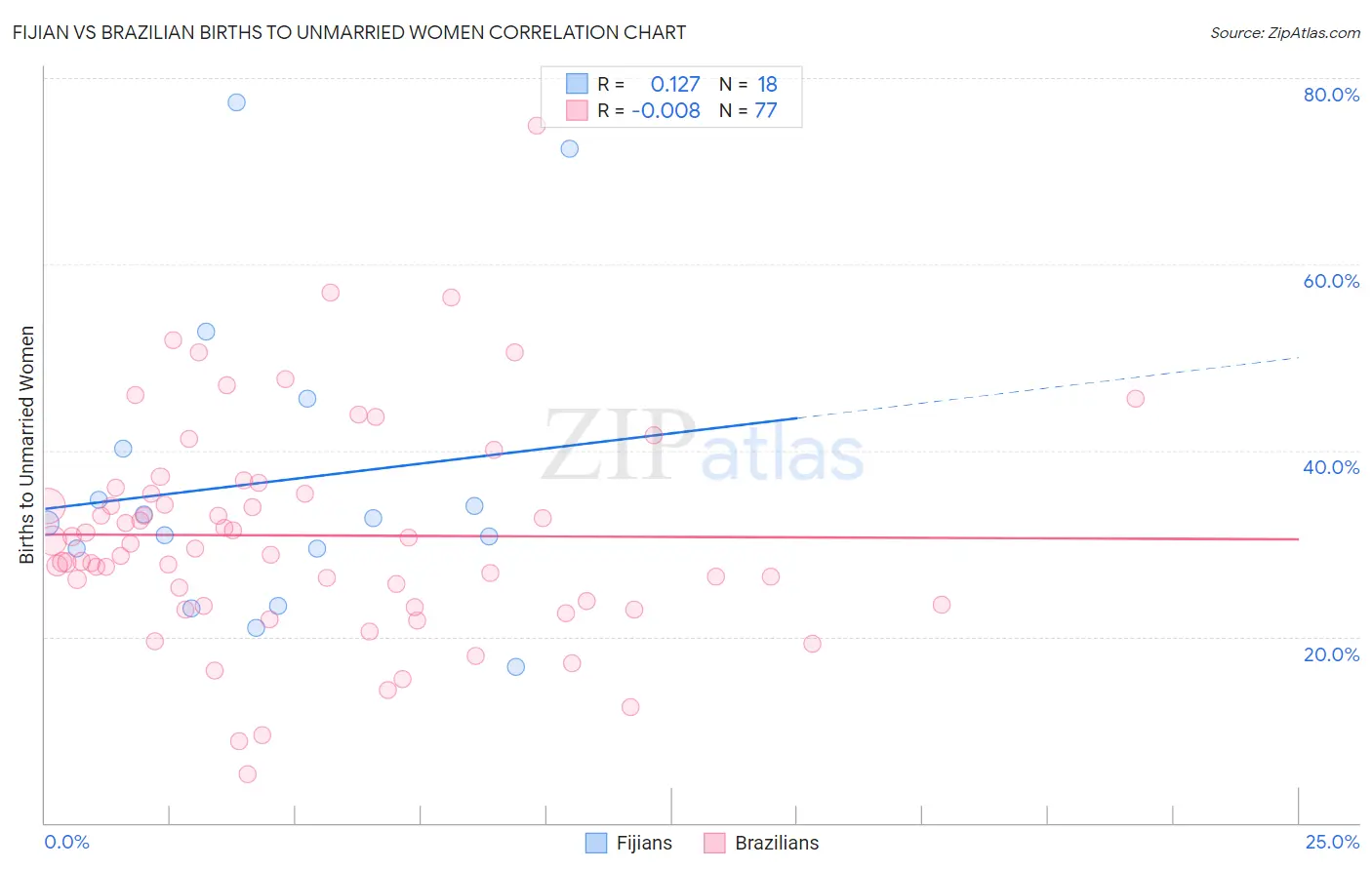Click the lowest pink data point near 5%
The height and width of the screenshot is (870, 1372).
248,774
